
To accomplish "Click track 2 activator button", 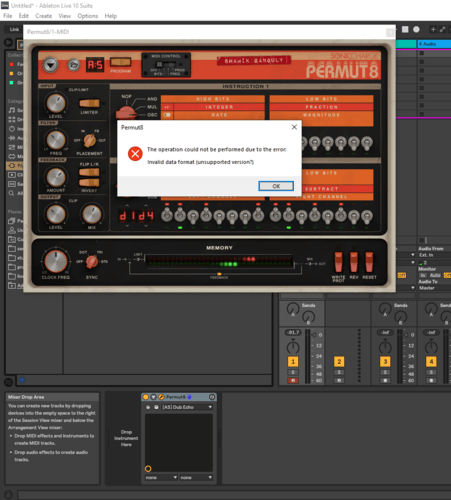I will (x=339, y=362).
